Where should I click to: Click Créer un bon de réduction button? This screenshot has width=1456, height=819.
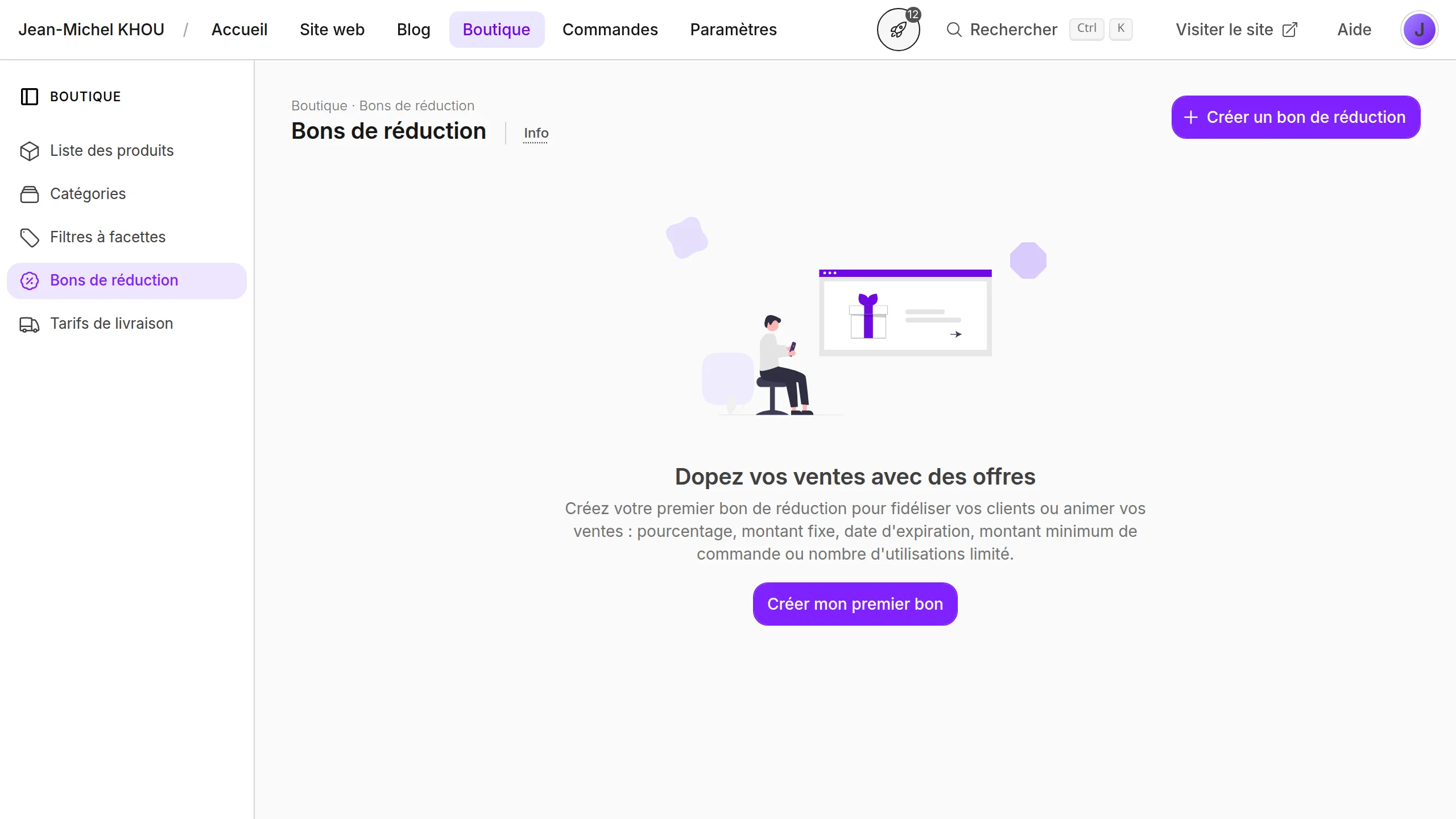click(1296, 117)
